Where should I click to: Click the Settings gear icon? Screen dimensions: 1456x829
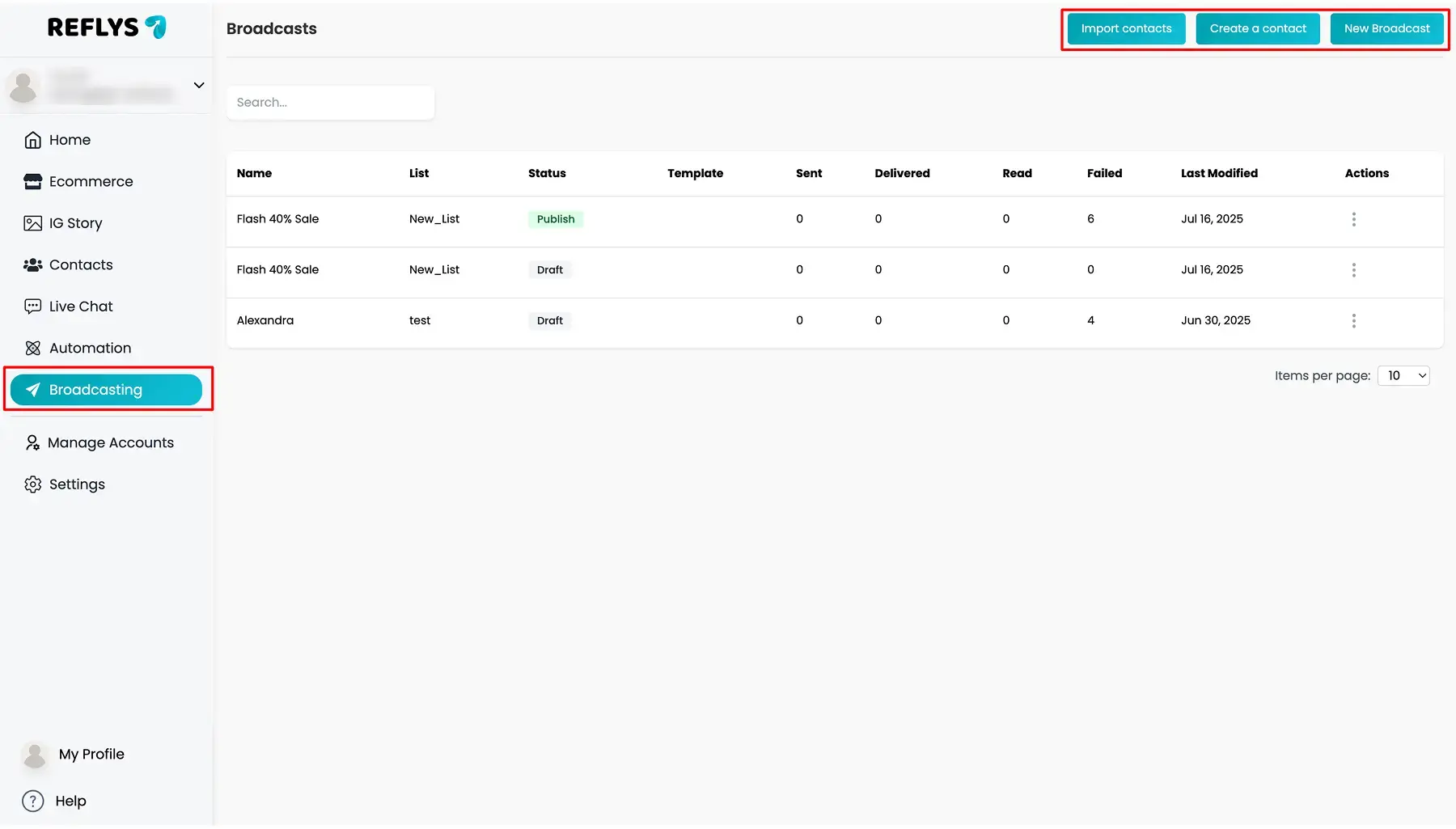pos(32,484)
